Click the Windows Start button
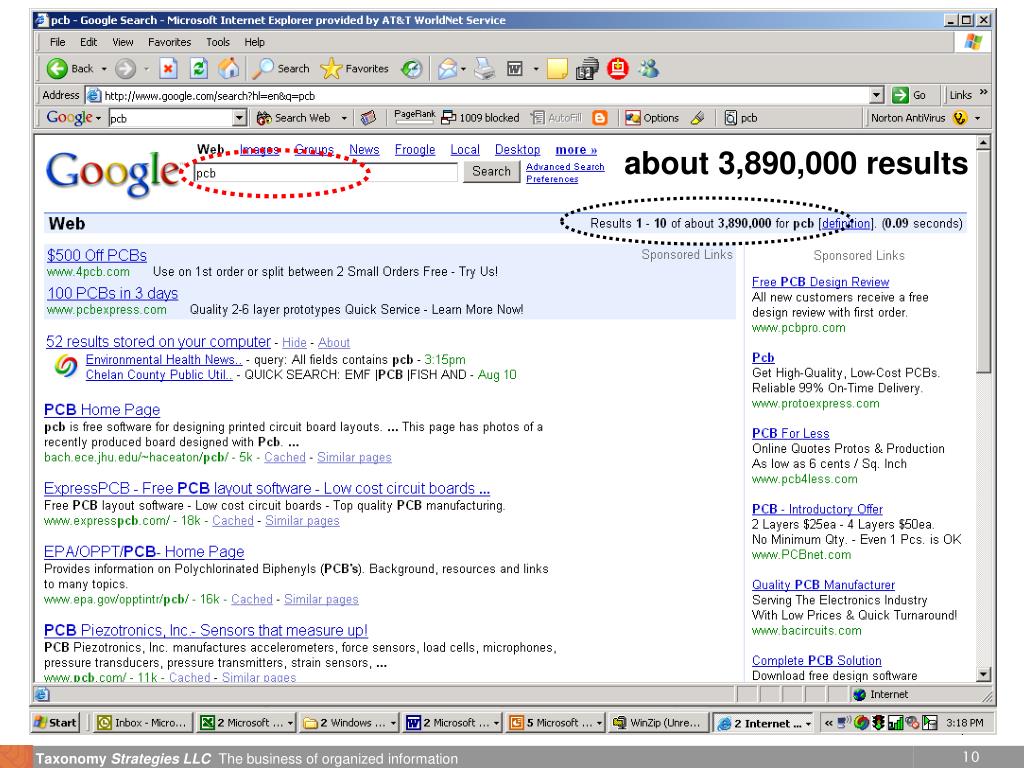The height and width of the screenshot is (768, 1024). coord(56,722)
